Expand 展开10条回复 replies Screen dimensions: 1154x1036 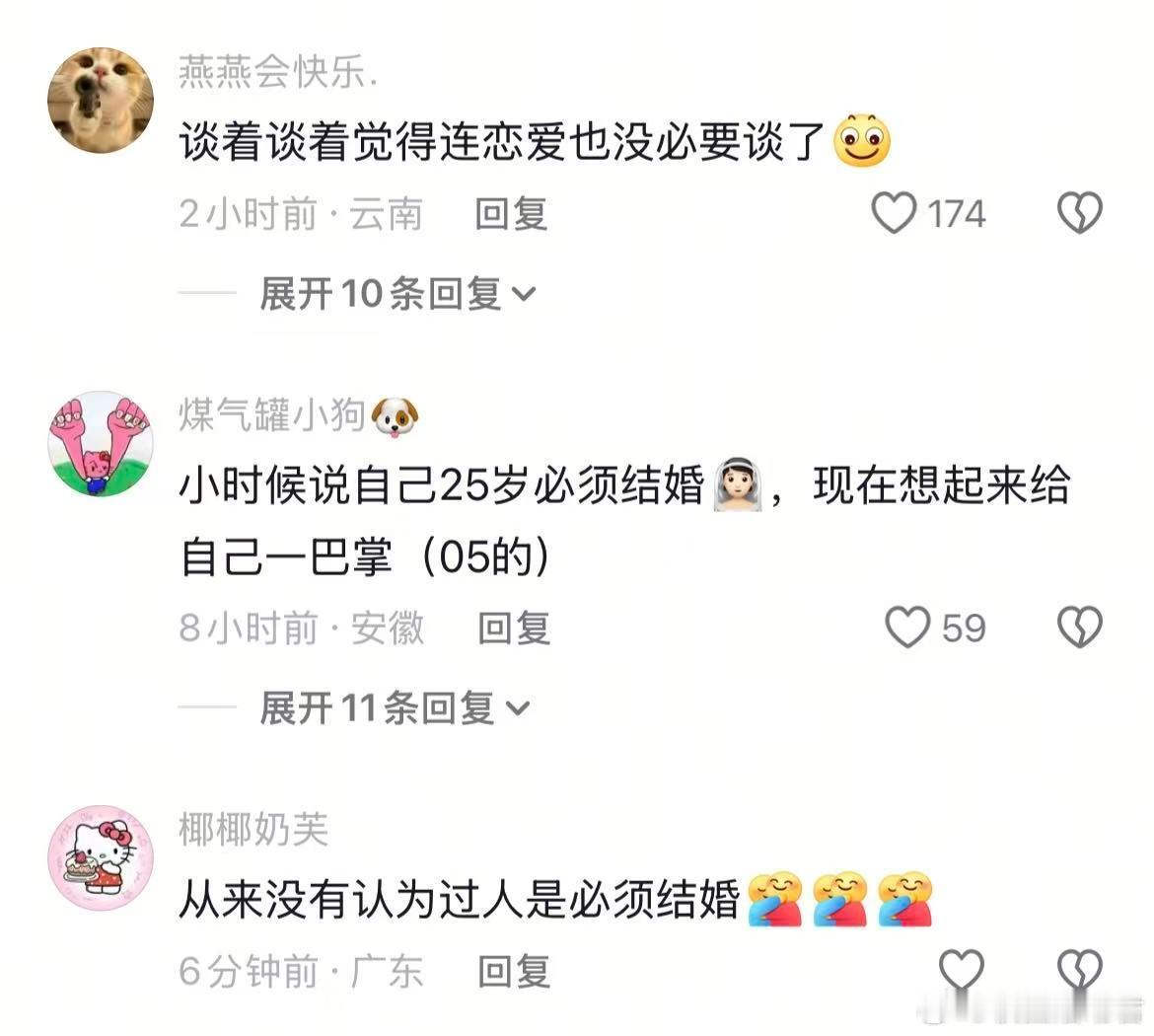click(x=397, y=294)
